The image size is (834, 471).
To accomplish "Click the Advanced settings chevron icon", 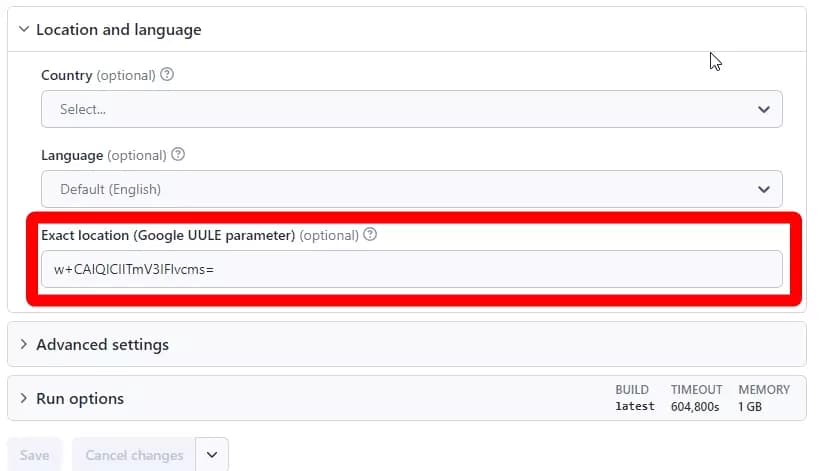I will pyautogui.click(x=23, y=344).
